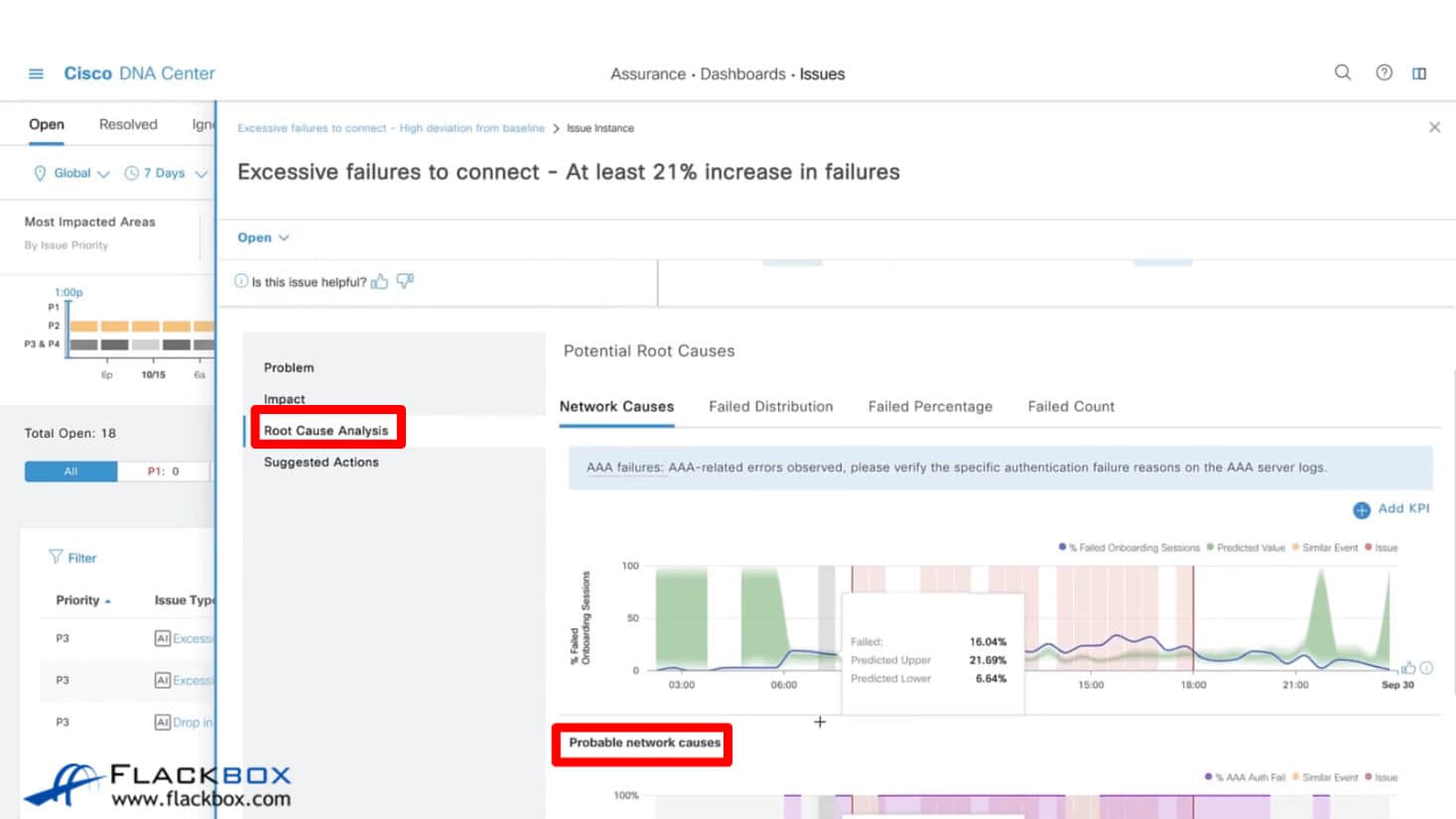Click the Filter funnel icon
Screen dimensions: 1456x819
click(x=56, y=557)
